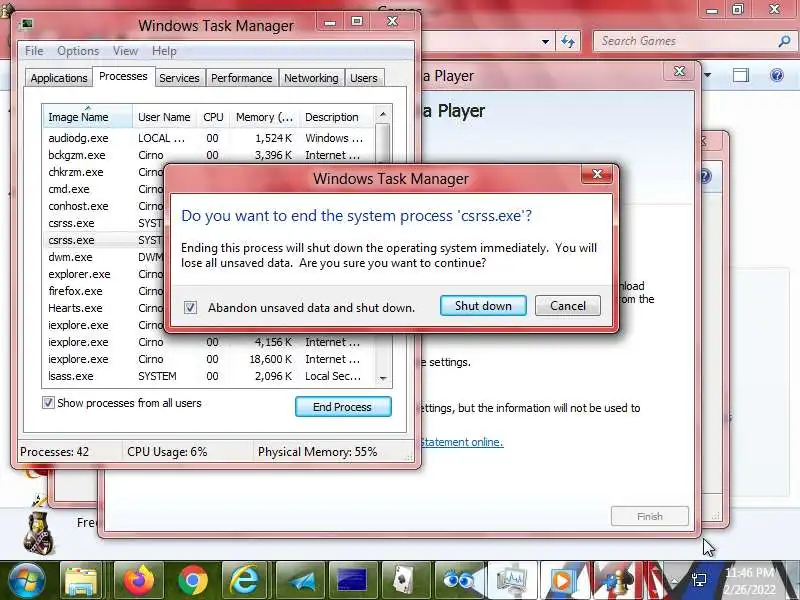This screenshot has width=800, height=600.
Task: Open the Chess Titans taskbar button
Action: 616,581
